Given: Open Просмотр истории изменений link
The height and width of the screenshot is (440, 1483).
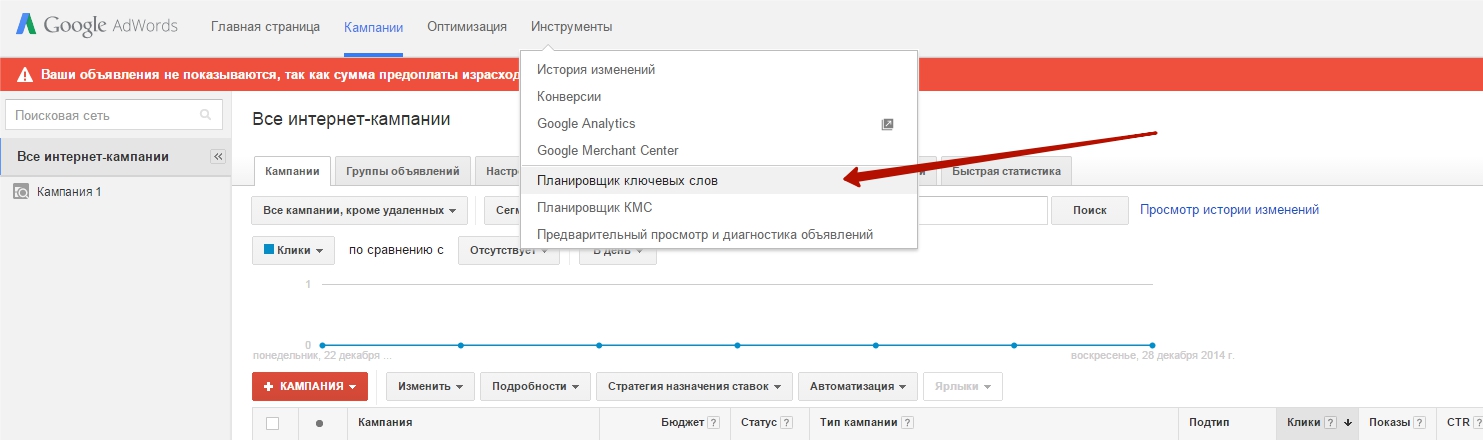Looking at the screenshot, I should [x=1229, y=210].
